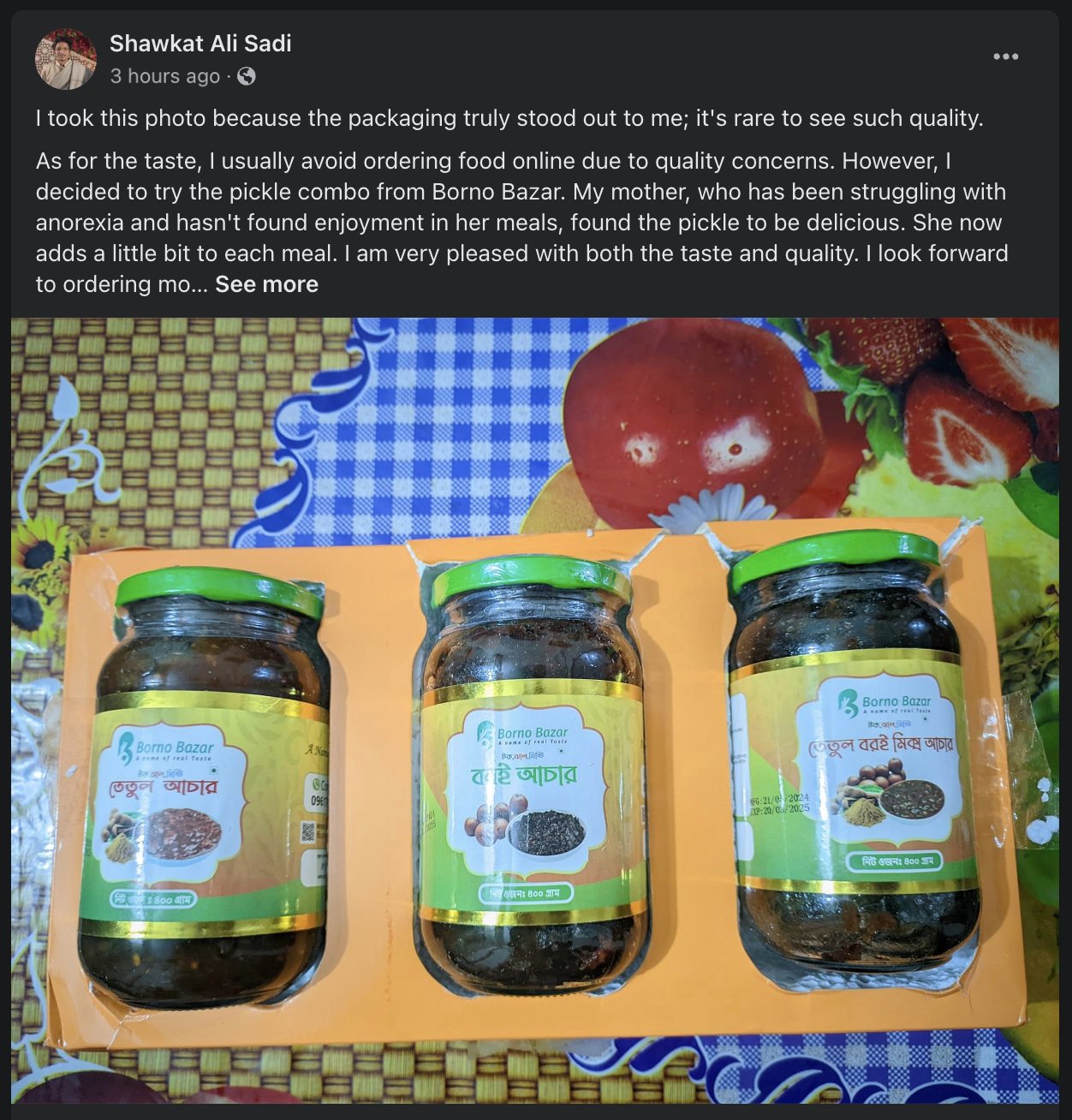This screenshot has width=1072, height=1120.
Task: Click the left tamarind pickle jar in the photo
Action: (205, 788)
